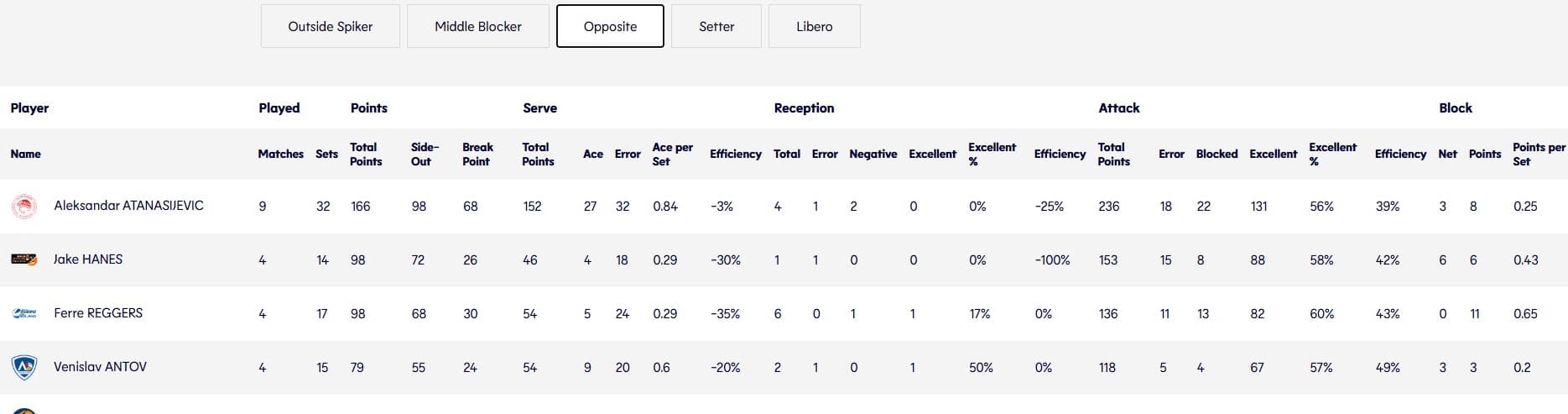Sort players by Name column header

click(26, 154)
